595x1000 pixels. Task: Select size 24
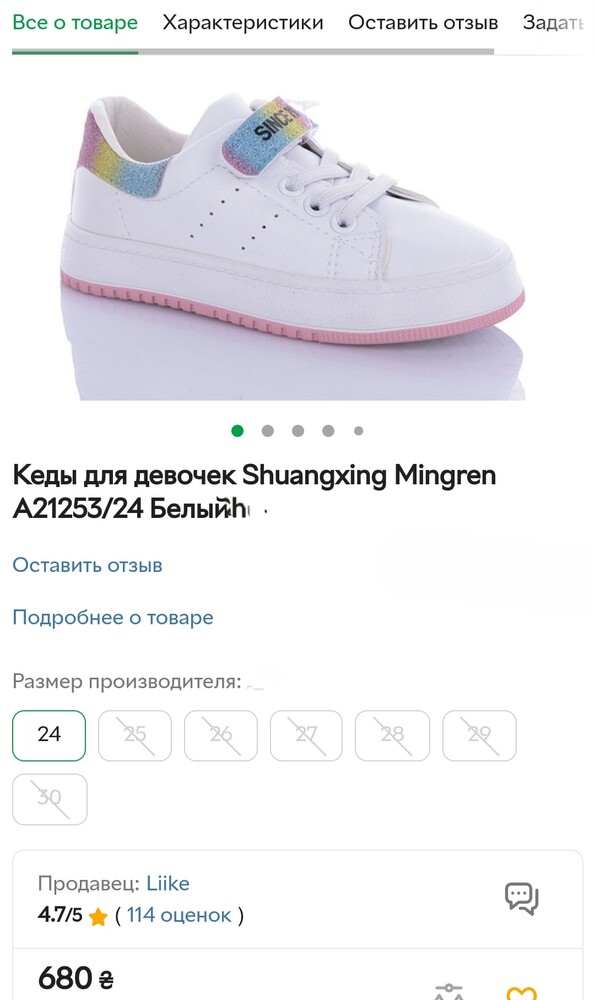click(49, 735)
